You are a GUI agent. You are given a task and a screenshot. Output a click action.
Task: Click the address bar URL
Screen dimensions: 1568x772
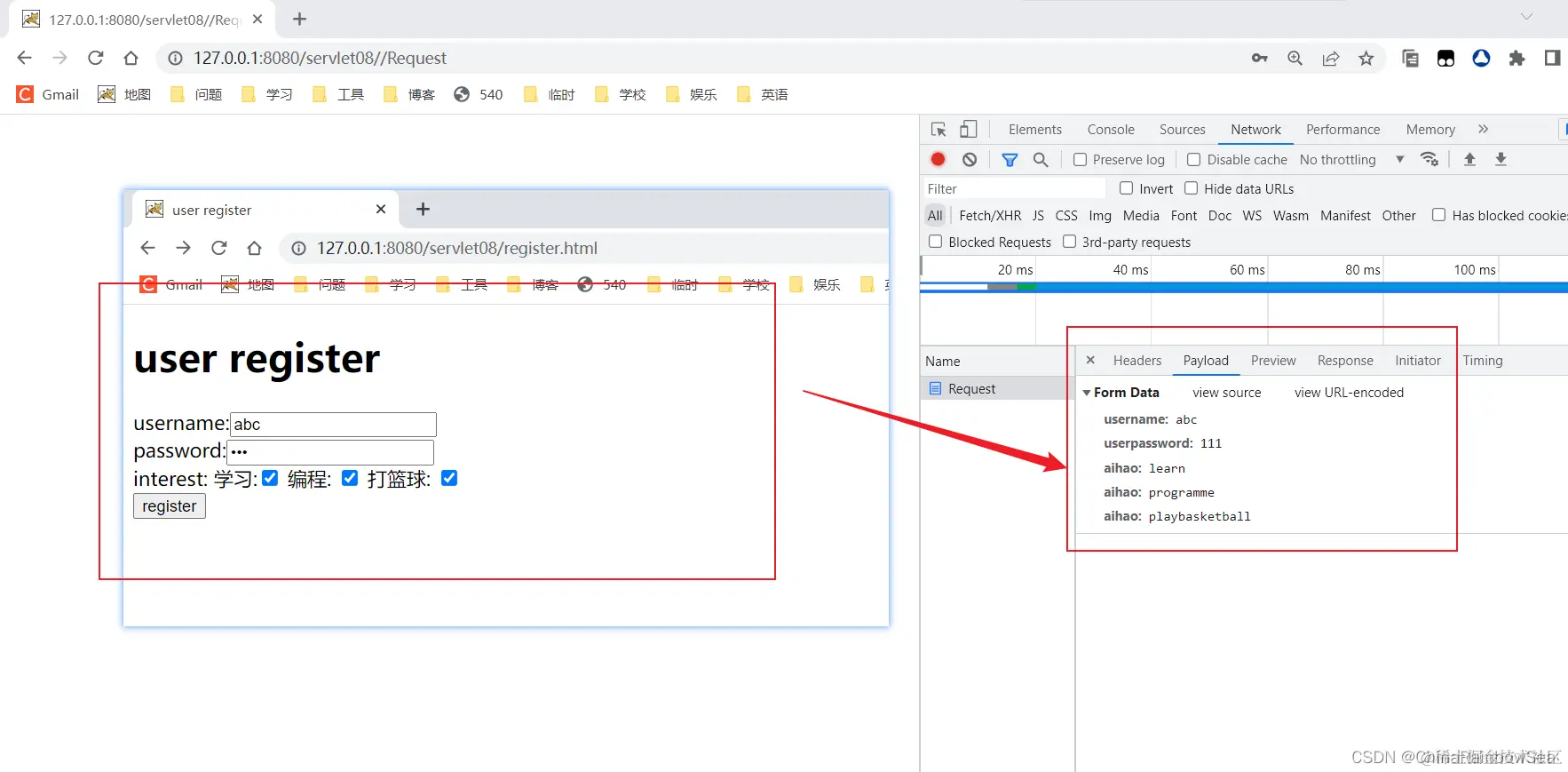pos(320,58)
